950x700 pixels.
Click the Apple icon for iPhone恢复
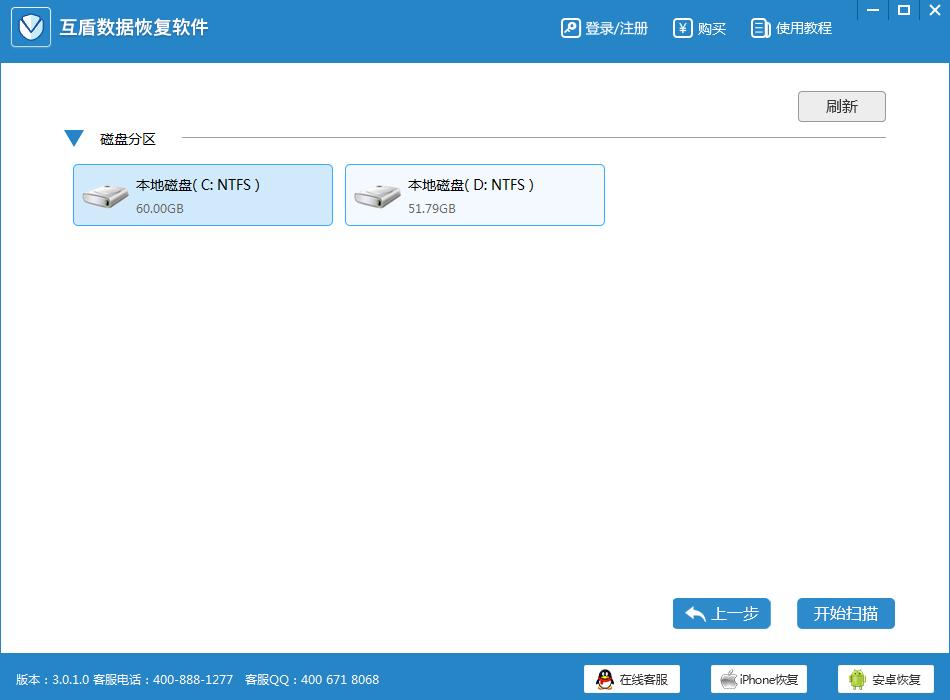coord(728,680)
